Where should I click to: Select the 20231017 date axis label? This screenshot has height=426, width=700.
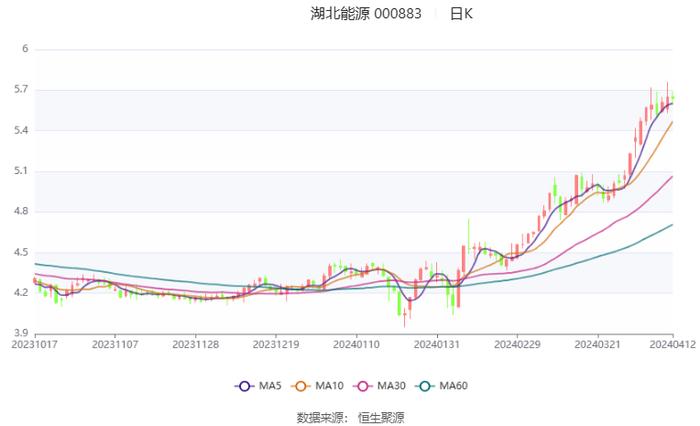tap(34, 345)
